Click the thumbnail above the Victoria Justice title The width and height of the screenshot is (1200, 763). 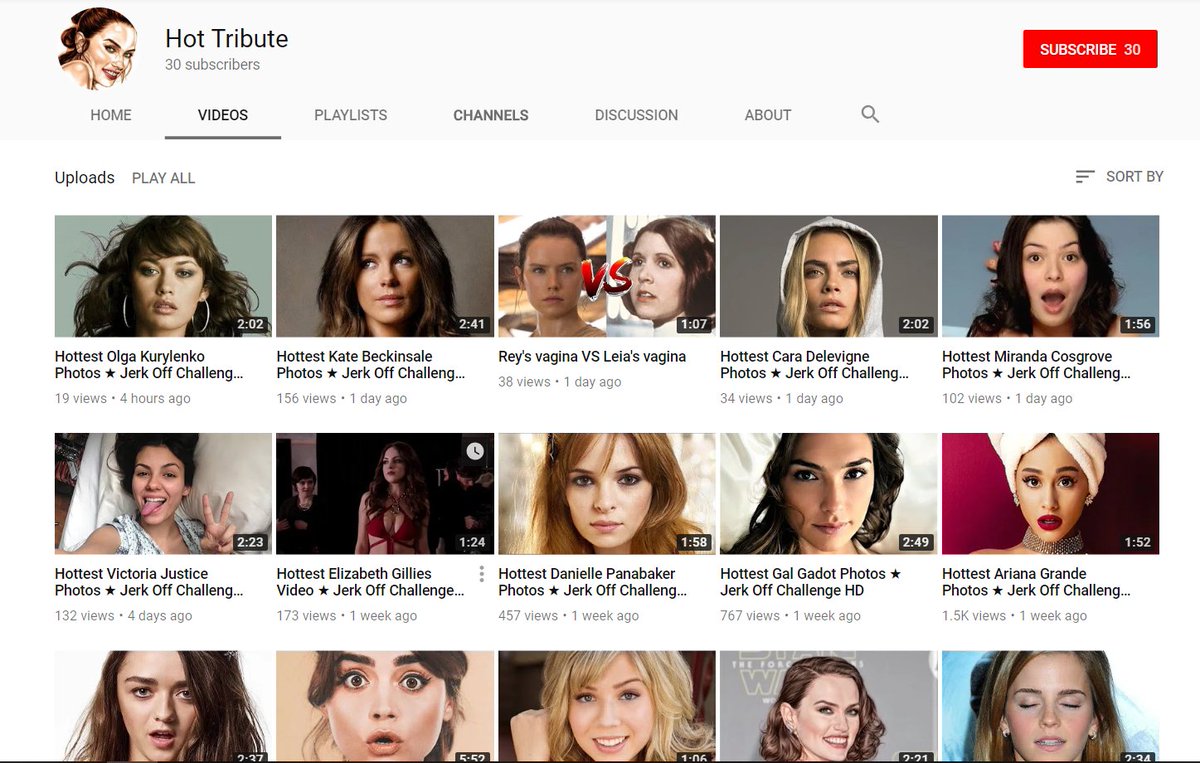(x=163, y=494)
